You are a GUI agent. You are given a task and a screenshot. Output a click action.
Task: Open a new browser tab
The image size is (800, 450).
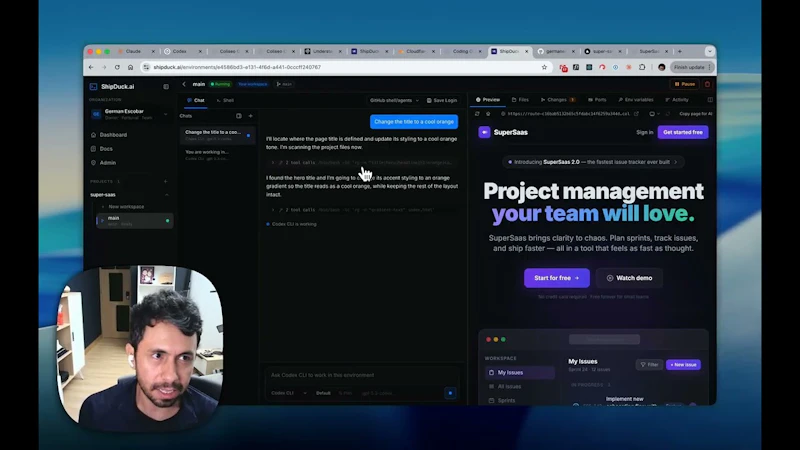coord(680,52)
